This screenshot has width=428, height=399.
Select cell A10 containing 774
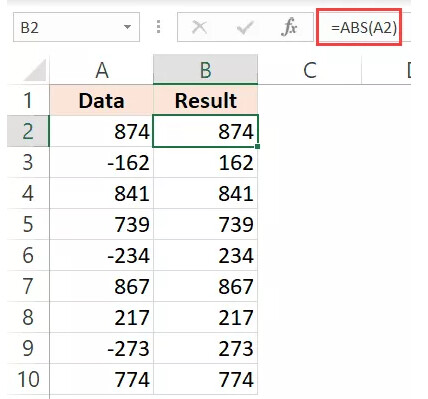coord(101,379)
